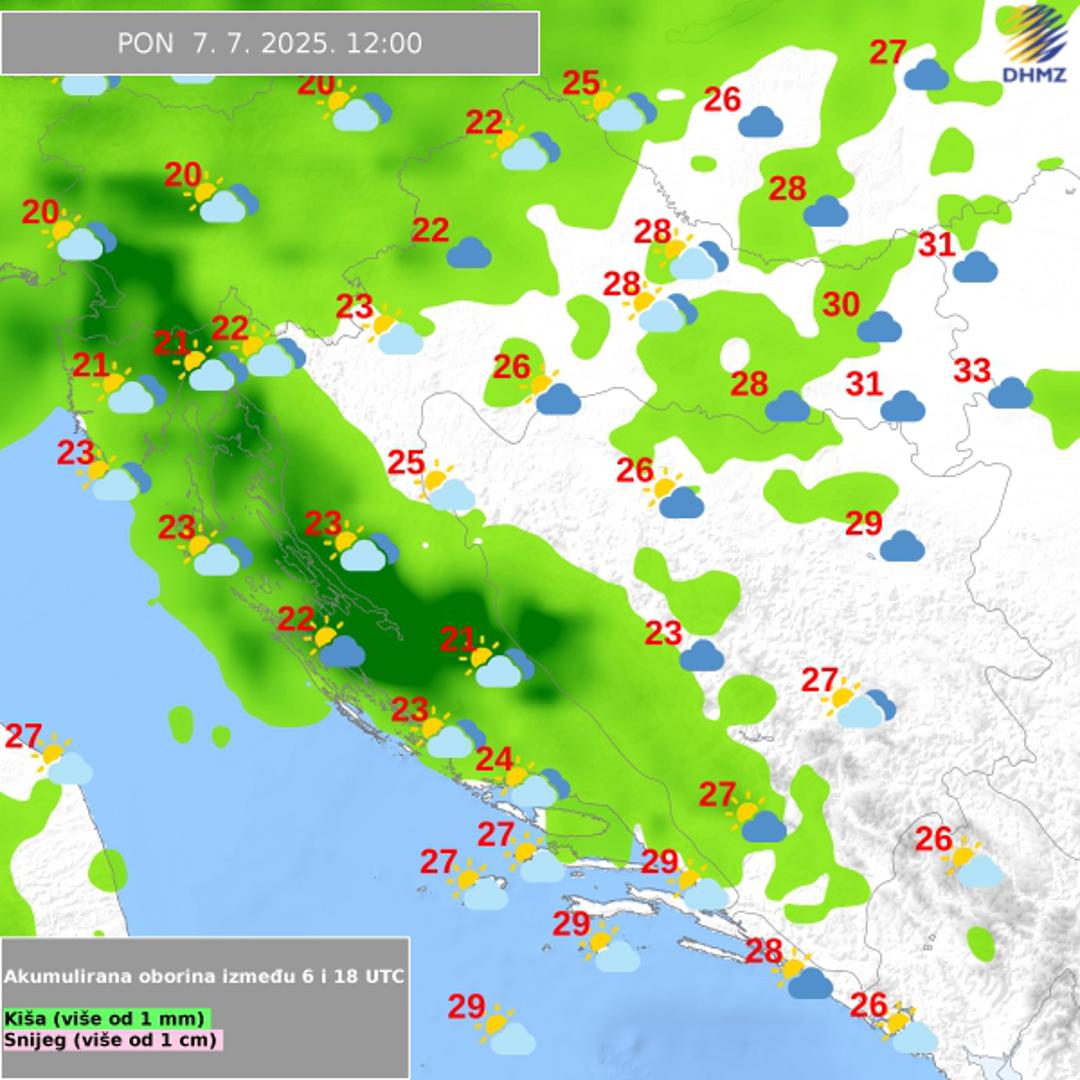Click the topmost 27 cloud icon

[926, 75]
